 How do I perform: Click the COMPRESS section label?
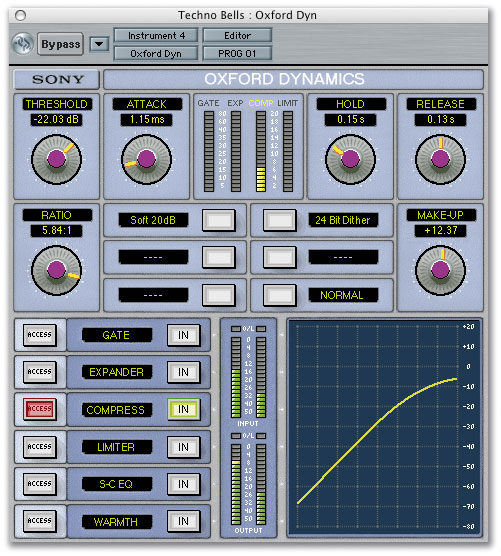tap(117, 410)
